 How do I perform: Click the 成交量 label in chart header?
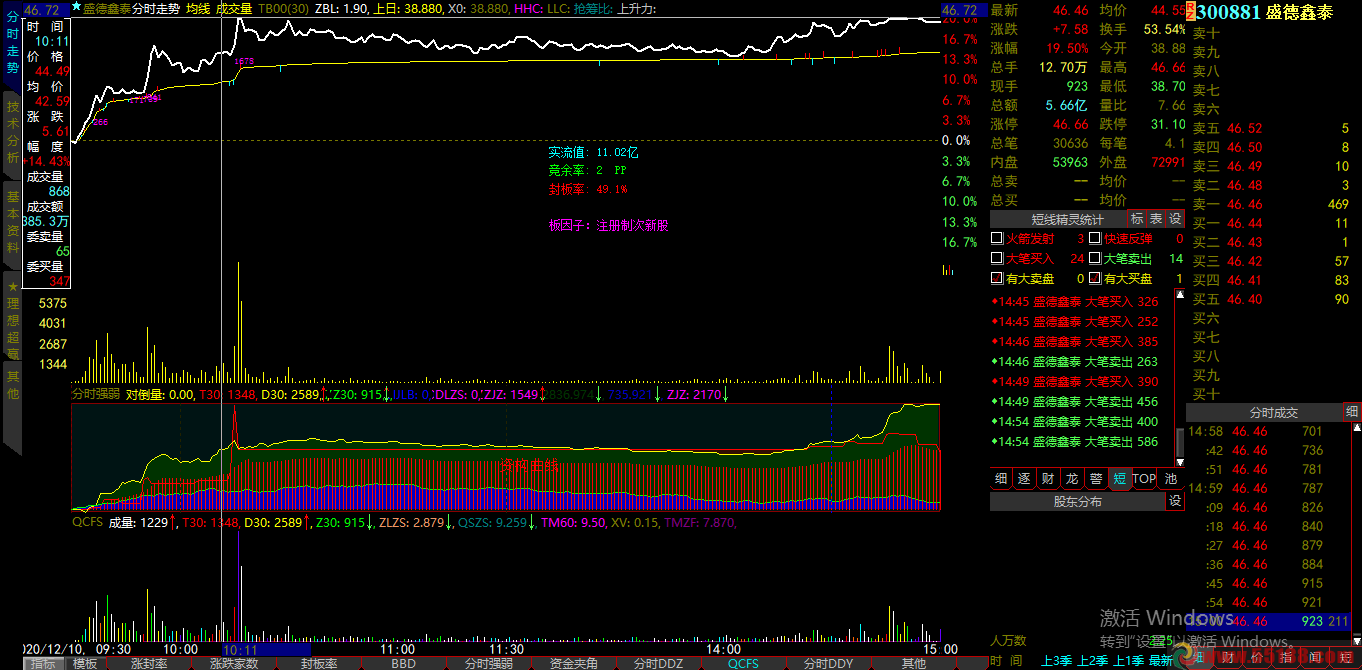coord(234,8)
